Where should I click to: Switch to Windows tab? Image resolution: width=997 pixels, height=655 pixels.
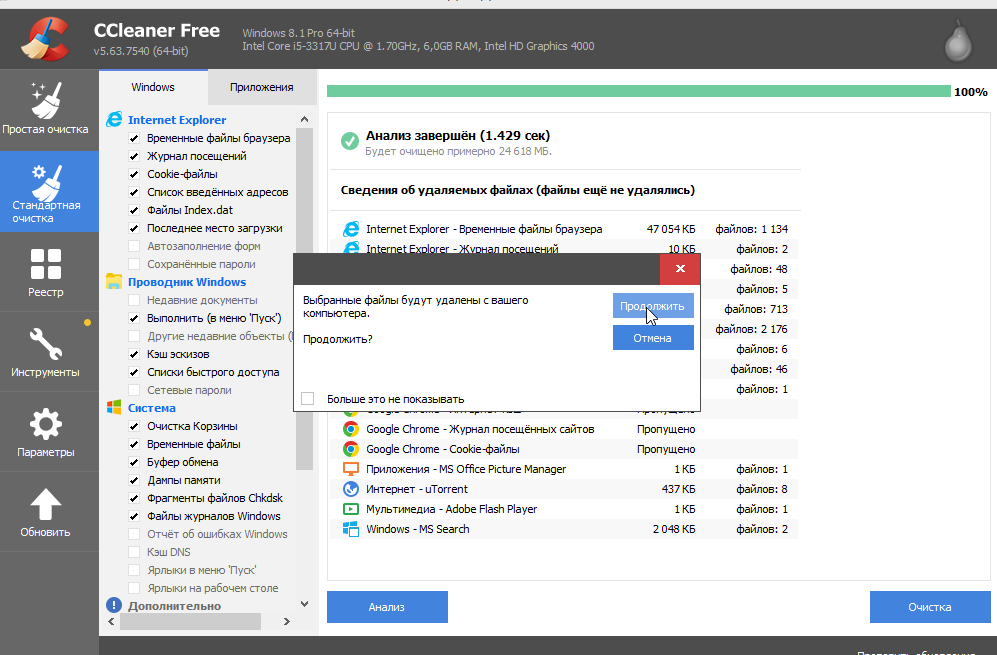(153, 87)
